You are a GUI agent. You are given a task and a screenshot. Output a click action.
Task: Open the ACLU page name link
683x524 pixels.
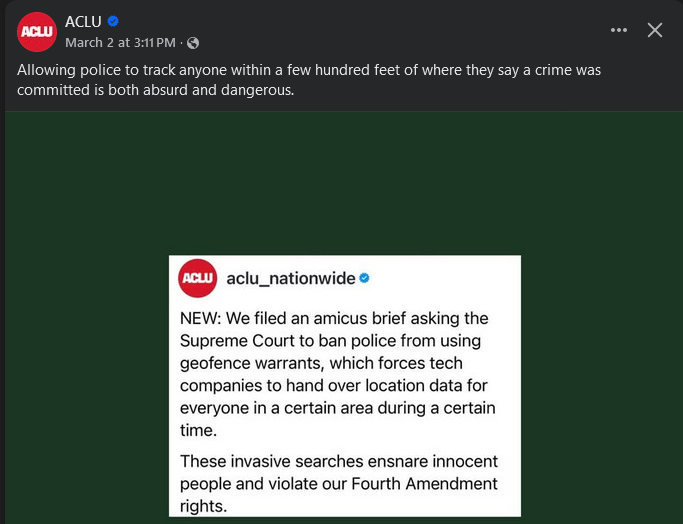pyautogui.click(x=83, y=22)
